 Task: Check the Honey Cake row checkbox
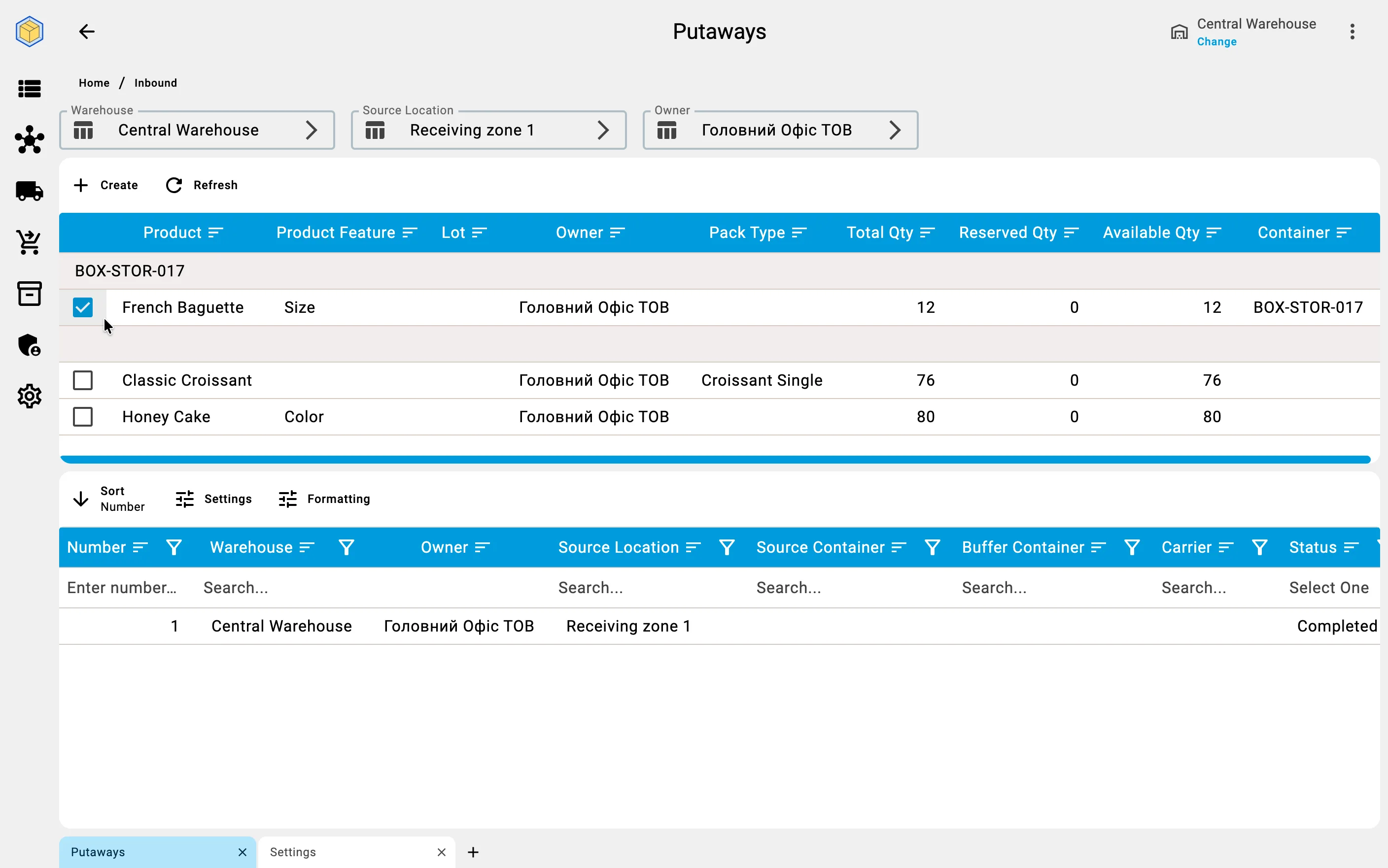[x=83, y=417]
